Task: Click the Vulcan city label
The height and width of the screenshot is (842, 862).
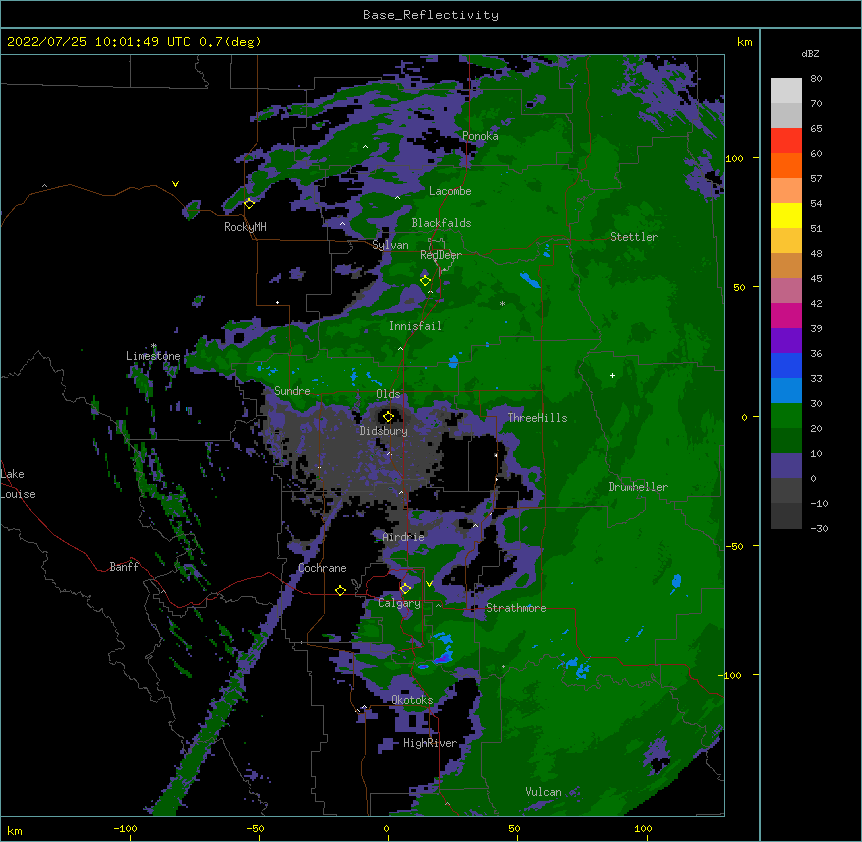Action: click(543, 792)
